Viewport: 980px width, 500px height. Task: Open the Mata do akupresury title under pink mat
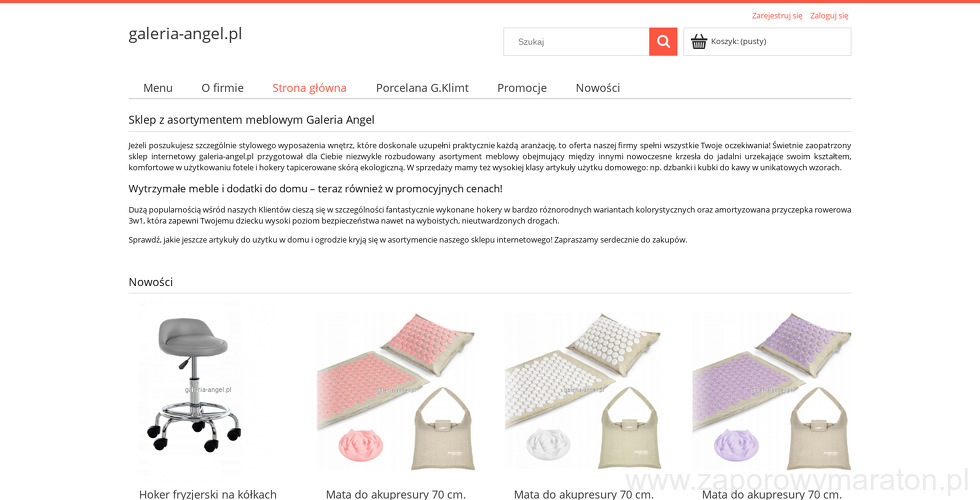pos(396,494)
